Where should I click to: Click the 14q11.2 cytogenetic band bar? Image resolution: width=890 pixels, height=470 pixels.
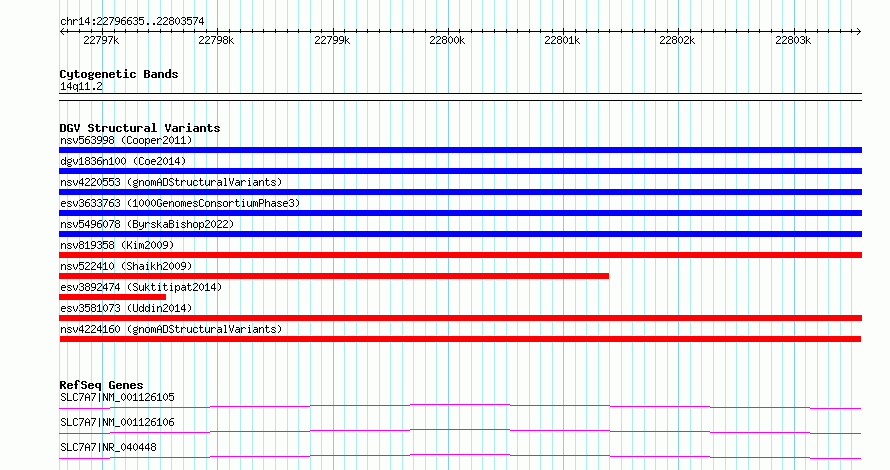(x=460, y=97)
